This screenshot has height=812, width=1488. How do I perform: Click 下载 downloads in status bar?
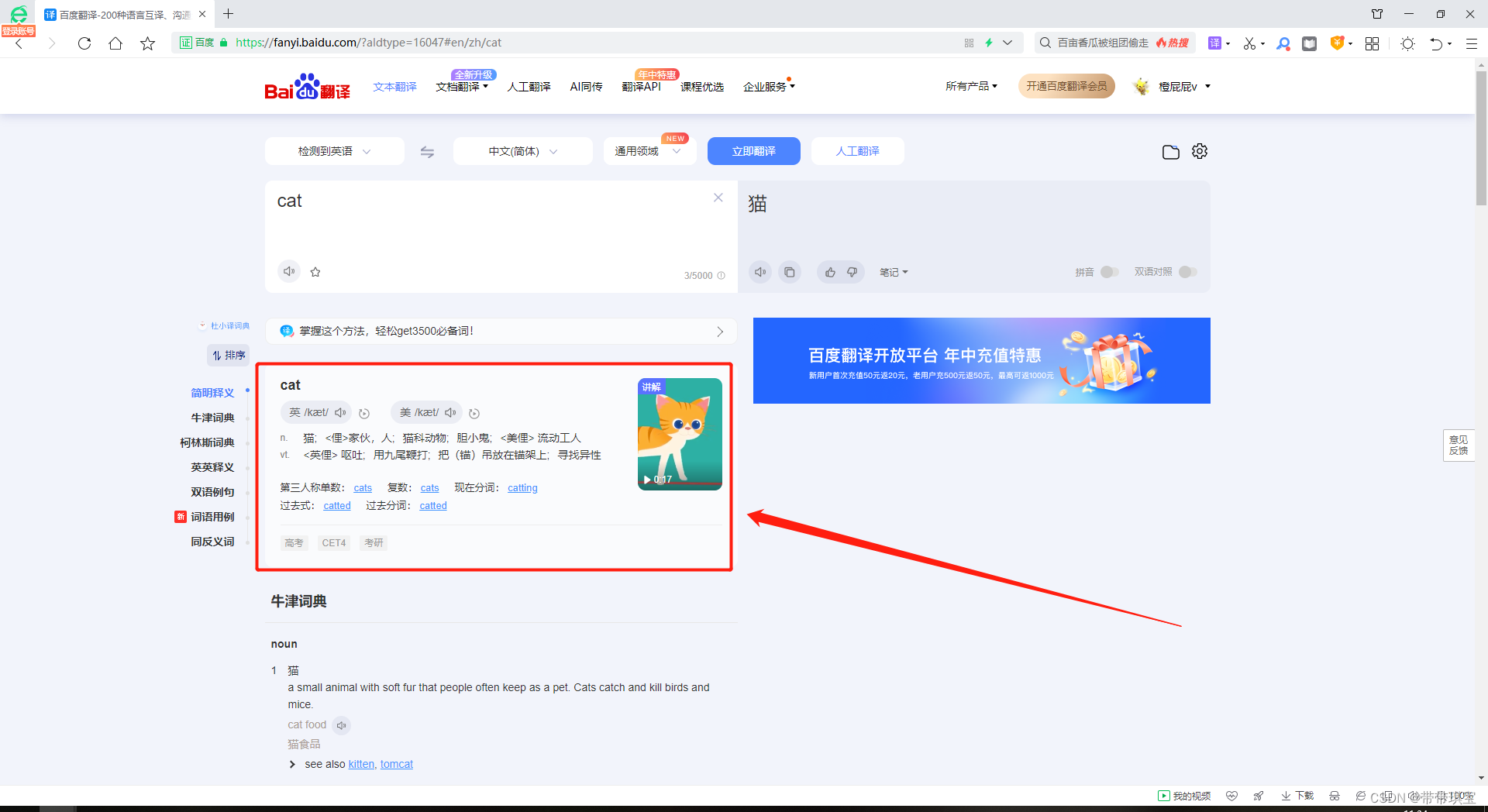point(1297,796)
